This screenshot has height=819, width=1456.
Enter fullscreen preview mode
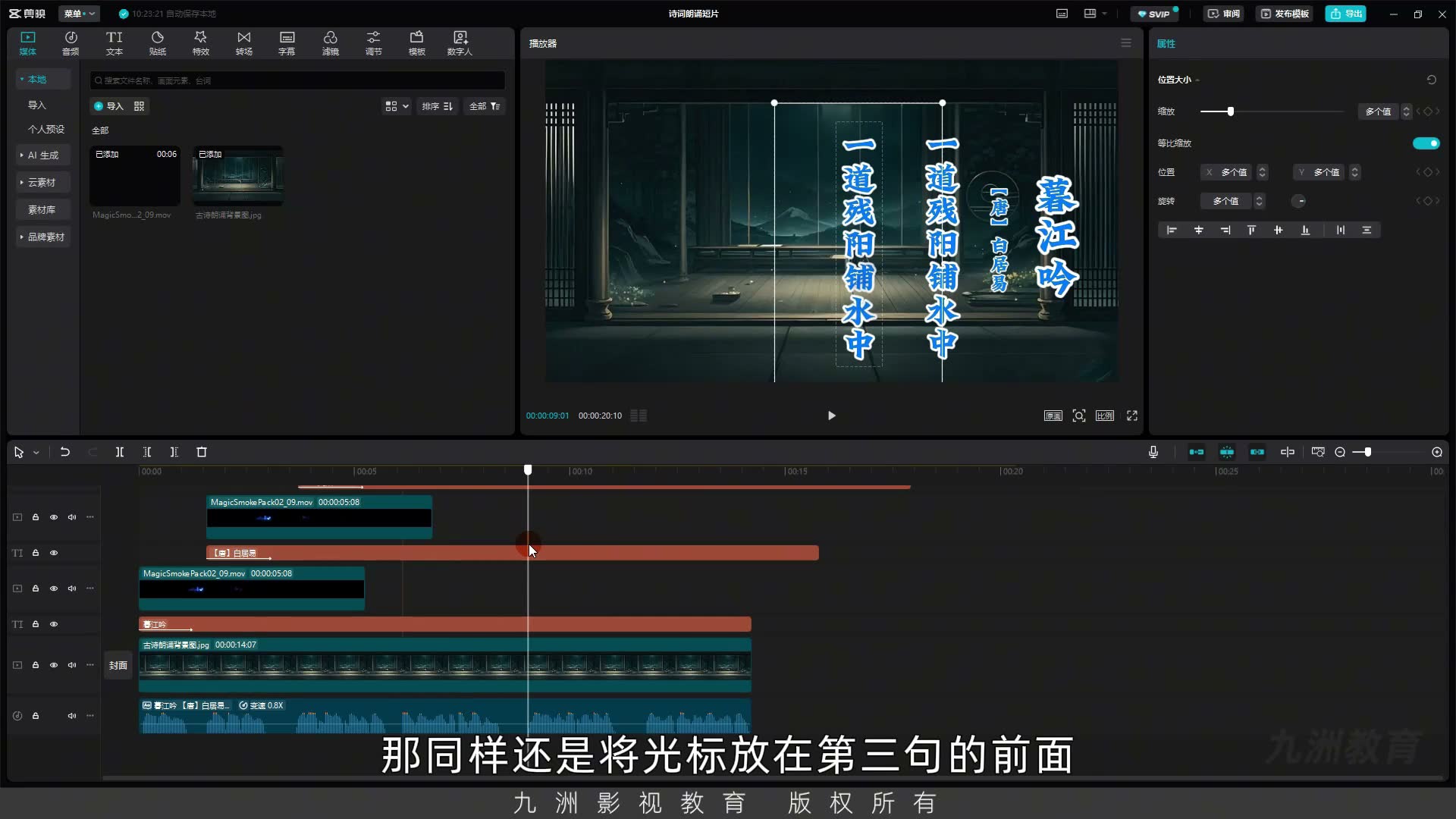click(1132, 416)
